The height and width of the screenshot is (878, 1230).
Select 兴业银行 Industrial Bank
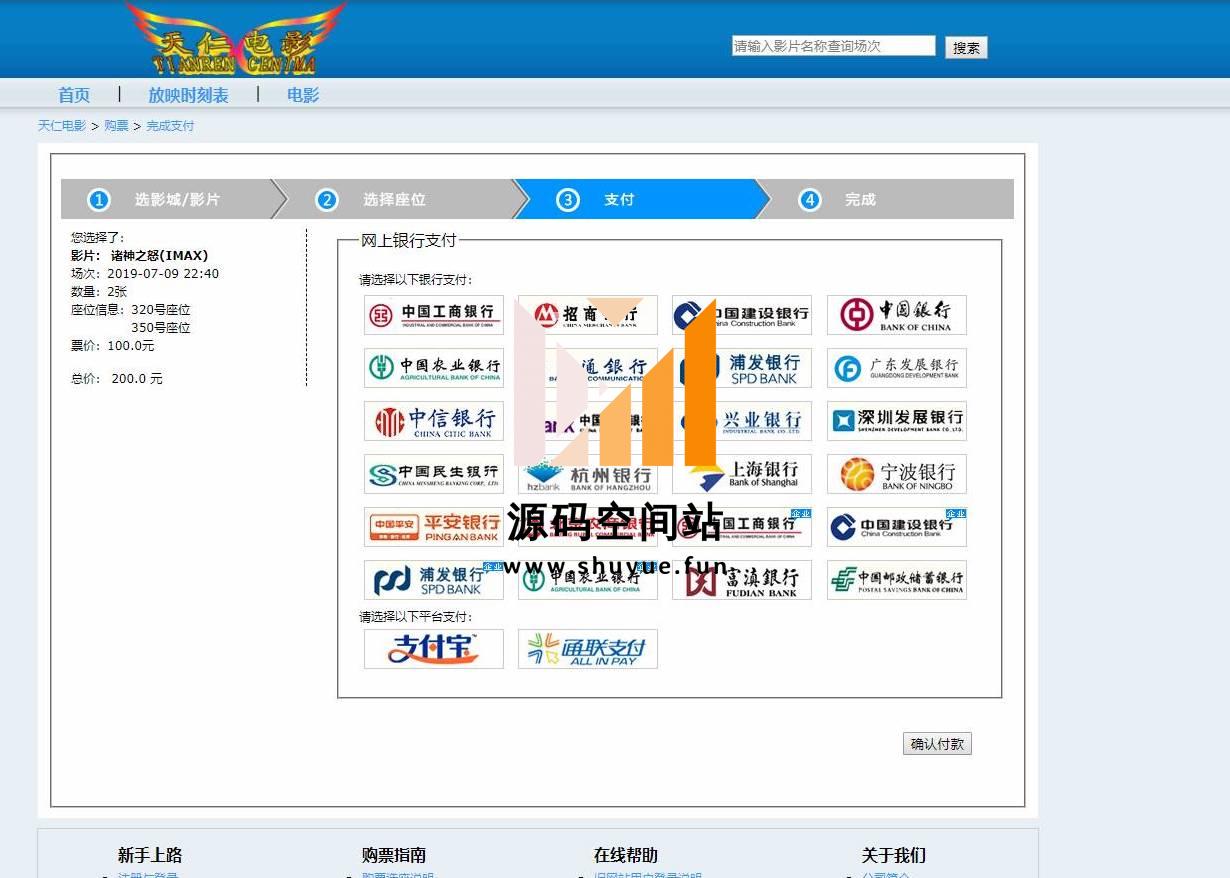742,421
